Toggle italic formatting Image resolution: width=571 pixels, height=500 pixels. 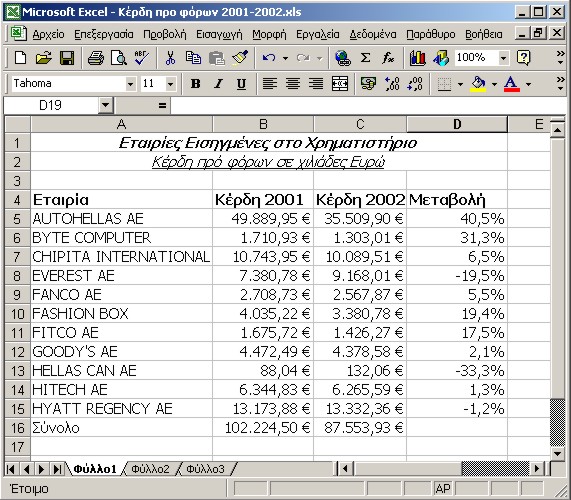coord(218,84)
